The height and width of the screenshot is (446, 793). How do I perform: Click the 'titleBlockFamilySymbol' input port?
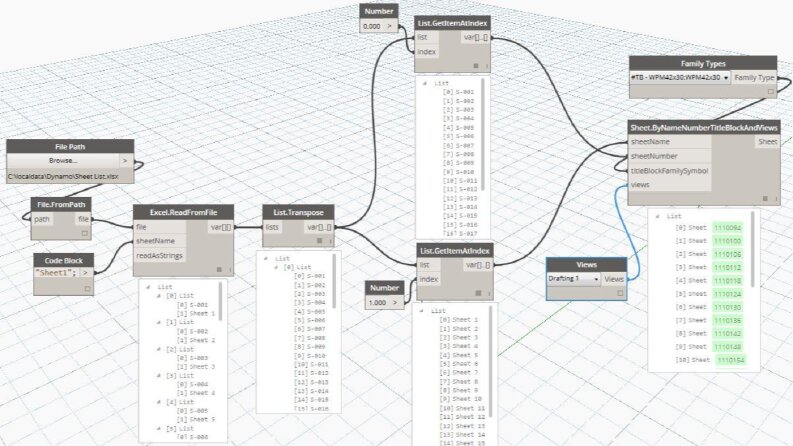(x=669, y=170)
